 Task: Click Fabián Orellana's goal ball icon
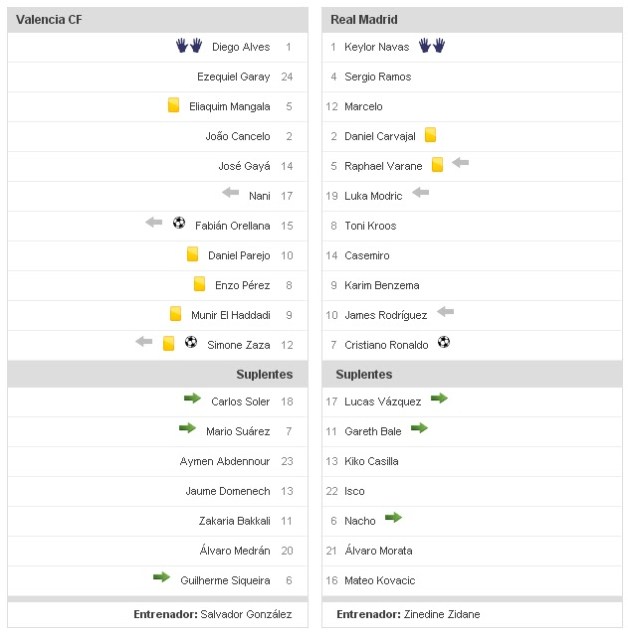tap(179, 224)
